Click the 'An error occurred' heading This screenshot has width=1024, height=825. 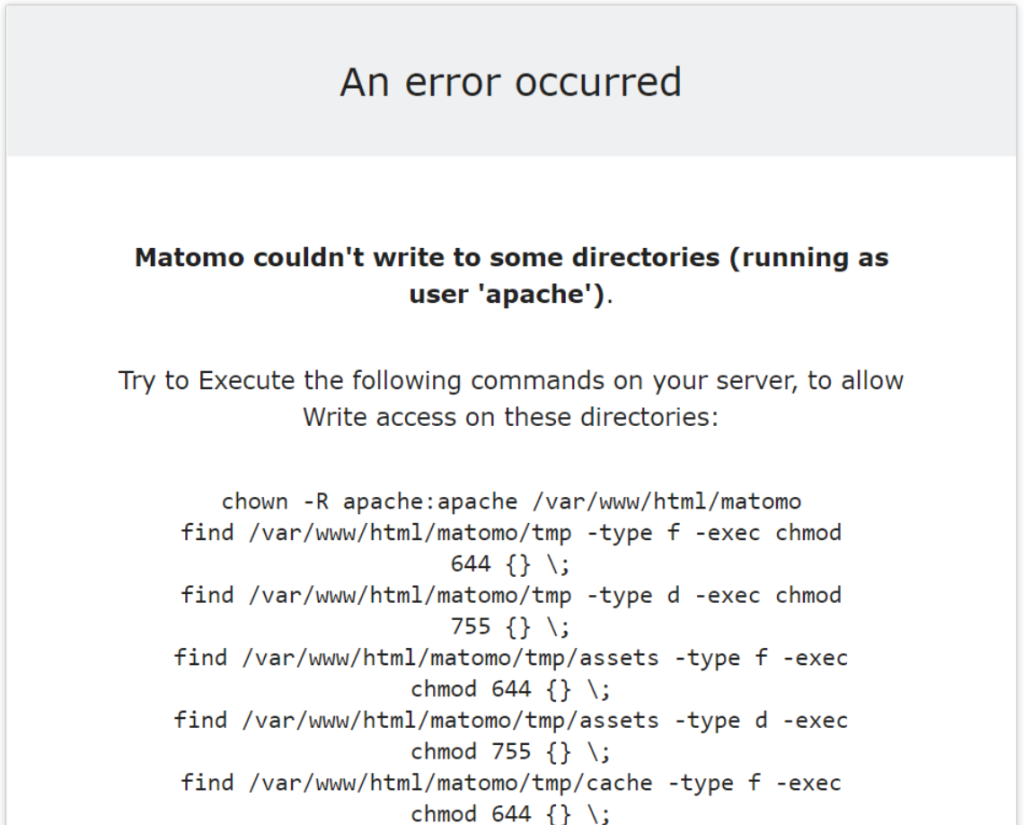[511, 82]
